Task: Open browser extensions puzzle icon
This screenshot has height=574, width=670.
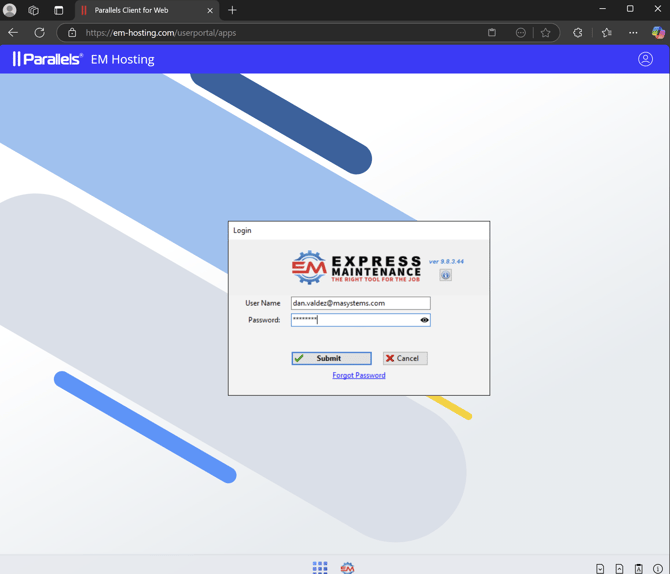Action: pos(578,33)
